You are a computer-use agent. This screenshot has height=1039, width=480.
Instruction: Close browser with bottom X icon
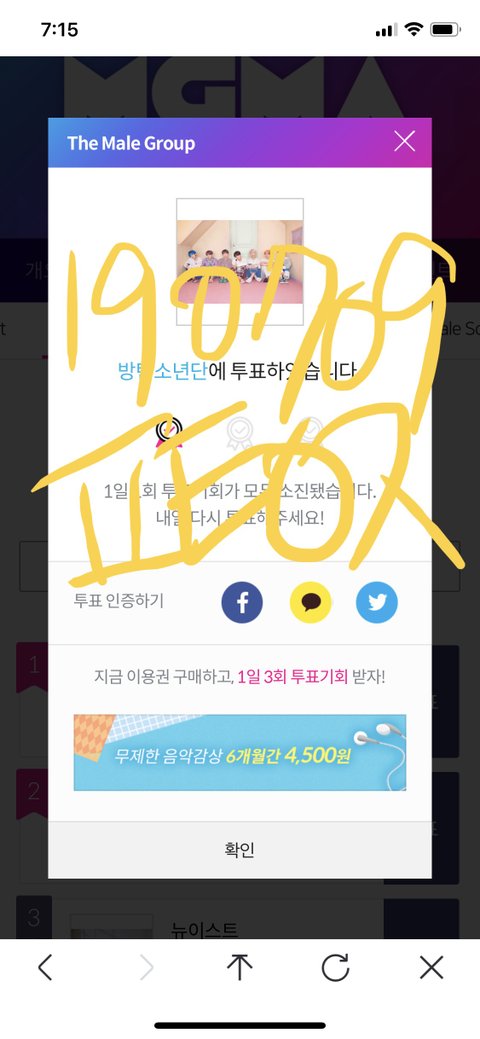[x=432, y=968]
